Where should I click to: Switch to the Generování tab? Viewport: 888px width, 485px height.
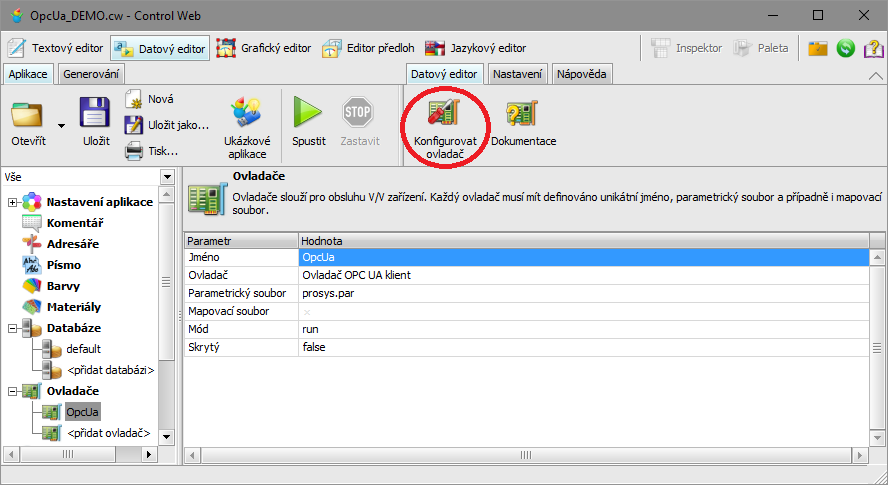92,74
